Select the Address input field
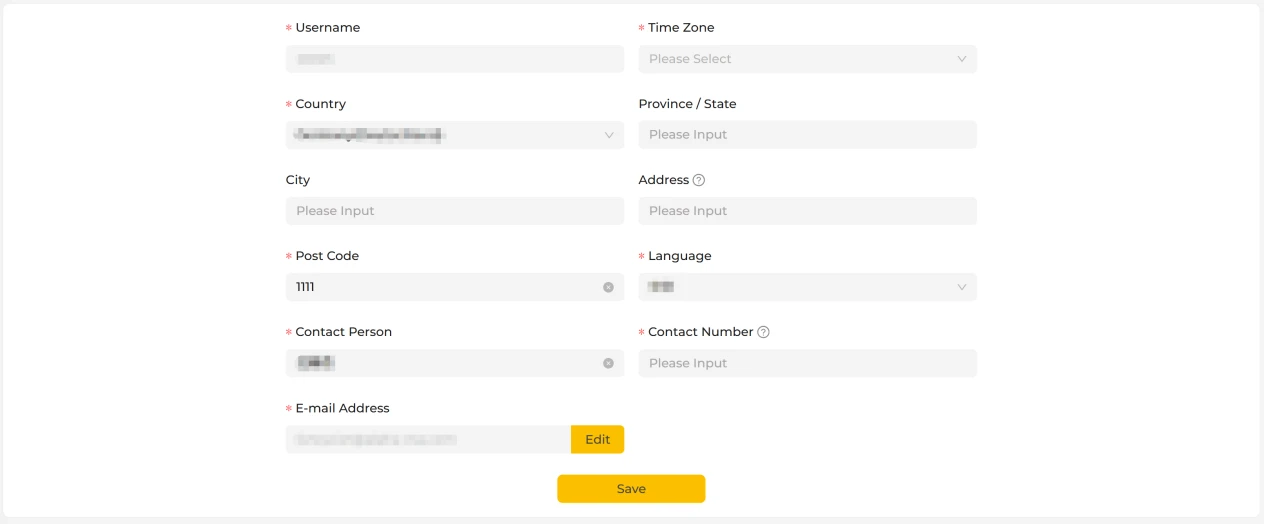 coord(808,211)
